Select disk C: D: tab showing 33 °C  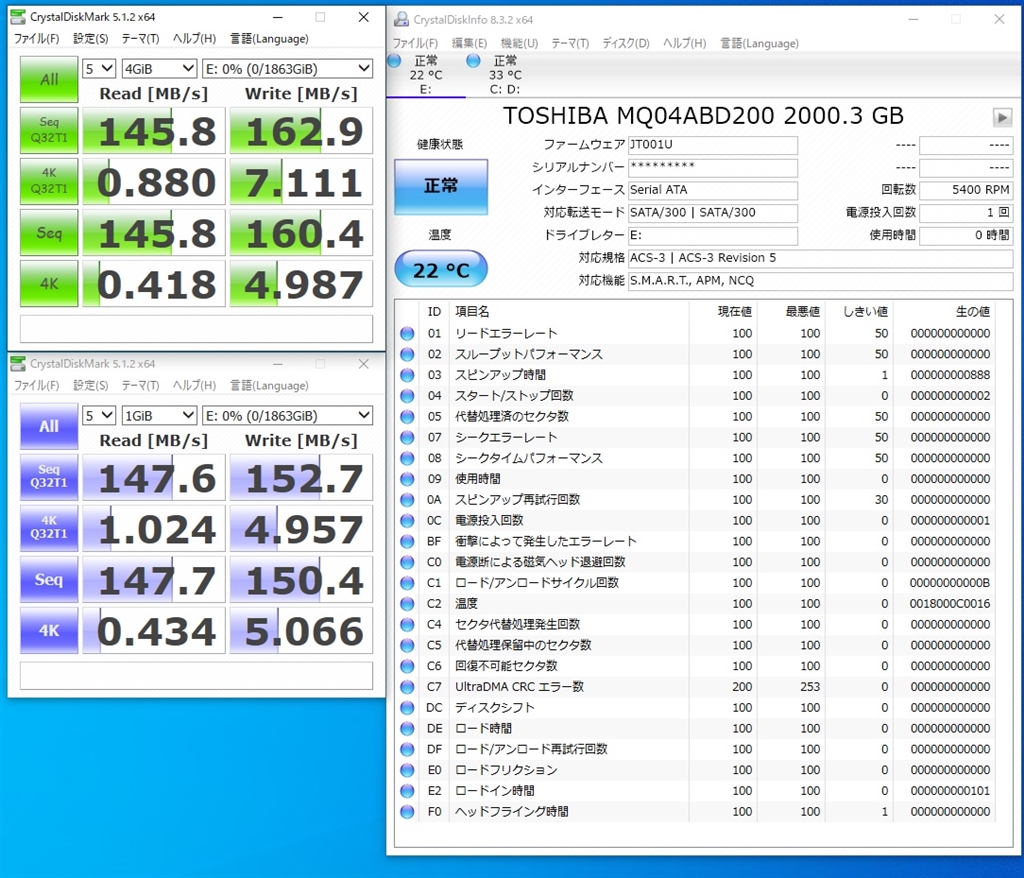504,74
